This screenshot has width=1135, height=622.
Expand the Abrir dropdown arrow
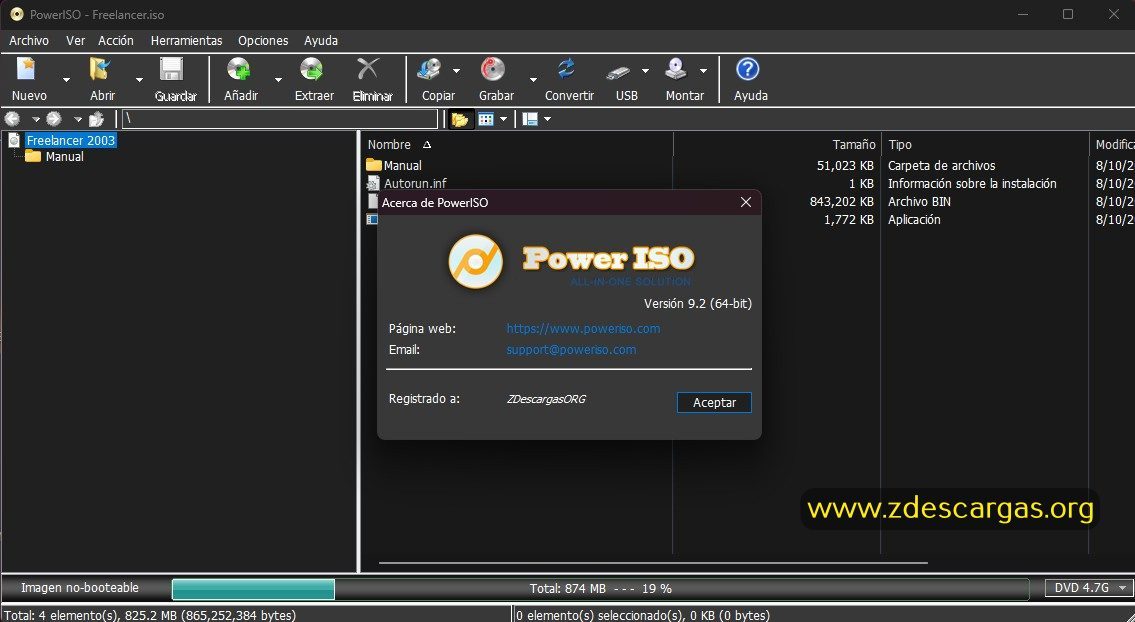tap(139, 80)
